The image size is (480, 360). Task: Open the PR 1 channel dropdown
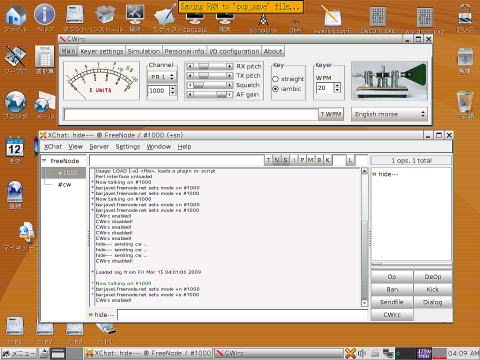click(x=162, y=77)
